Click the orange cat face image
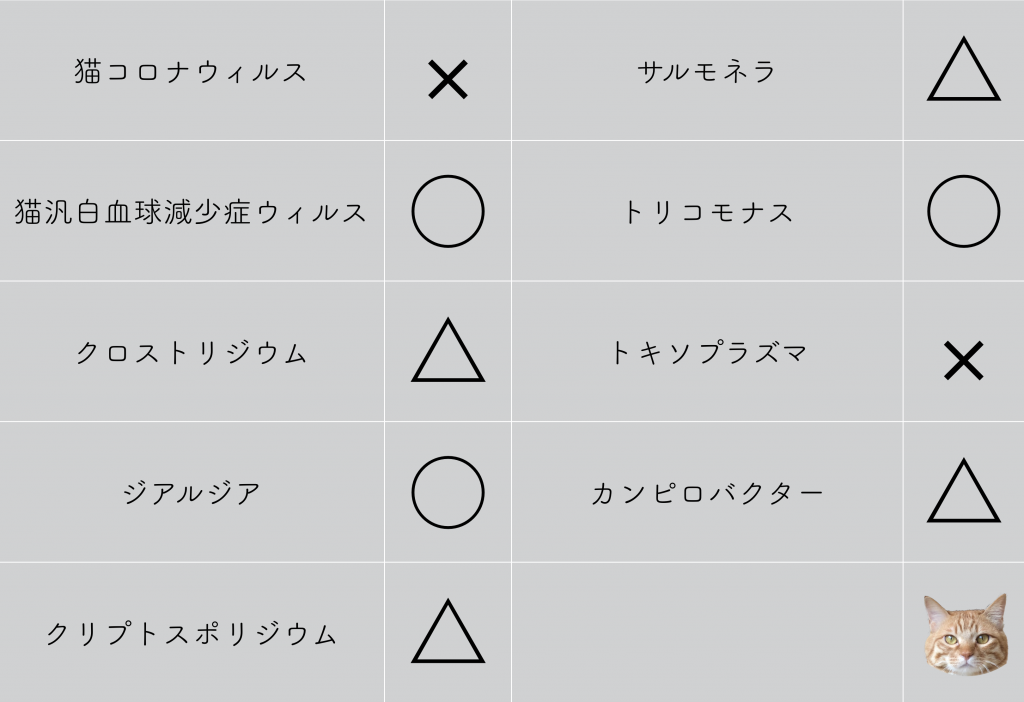Viewport: 1024px width, 702px height. [965, 633]
